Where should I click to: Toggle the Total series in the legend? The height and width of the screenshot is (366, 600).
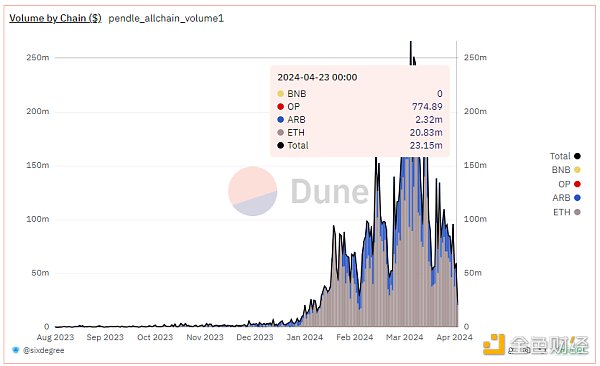click(565, 156)
